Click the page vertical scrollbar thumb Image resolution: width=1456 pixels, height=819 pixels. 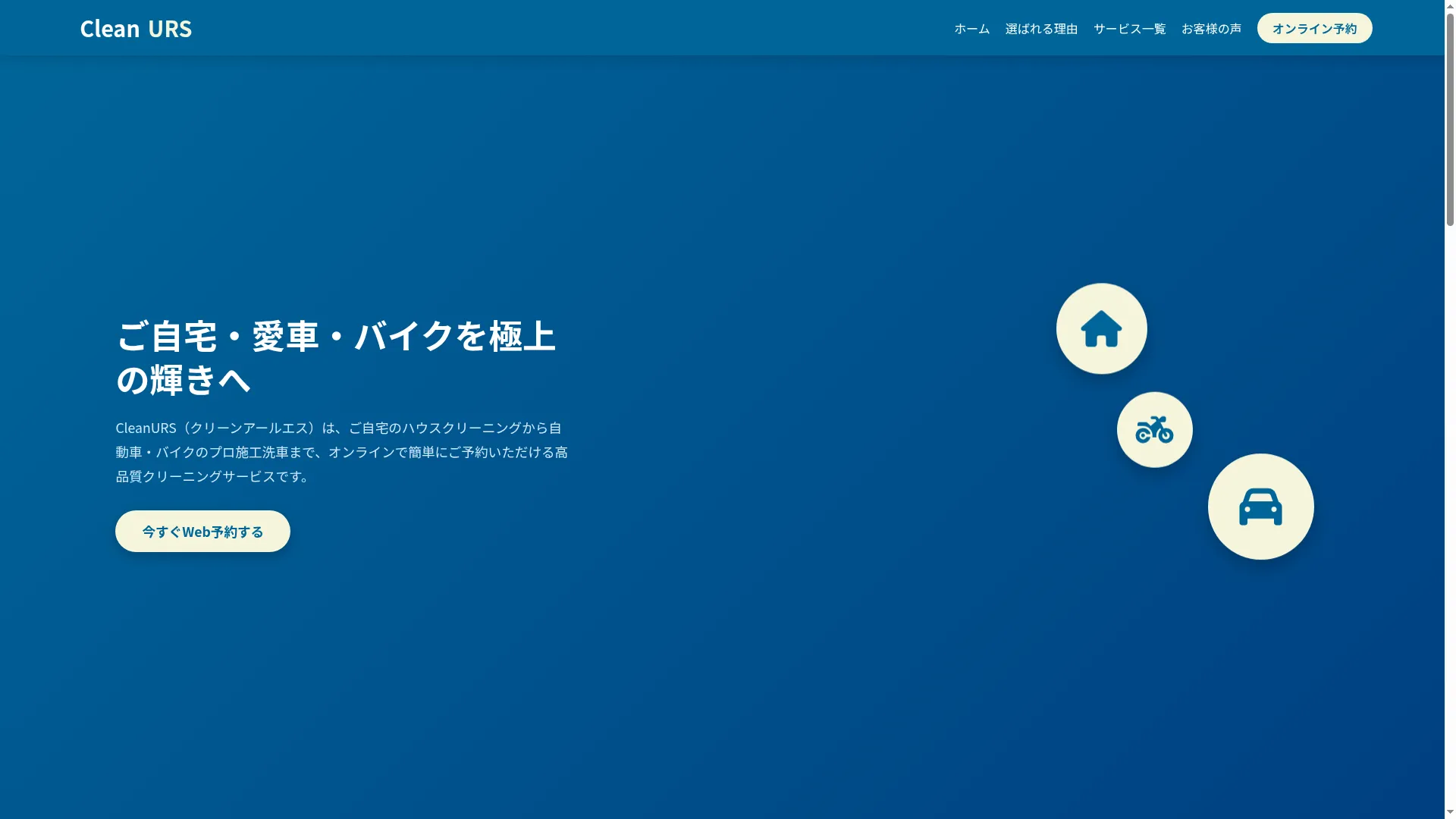click(1450, 118)
